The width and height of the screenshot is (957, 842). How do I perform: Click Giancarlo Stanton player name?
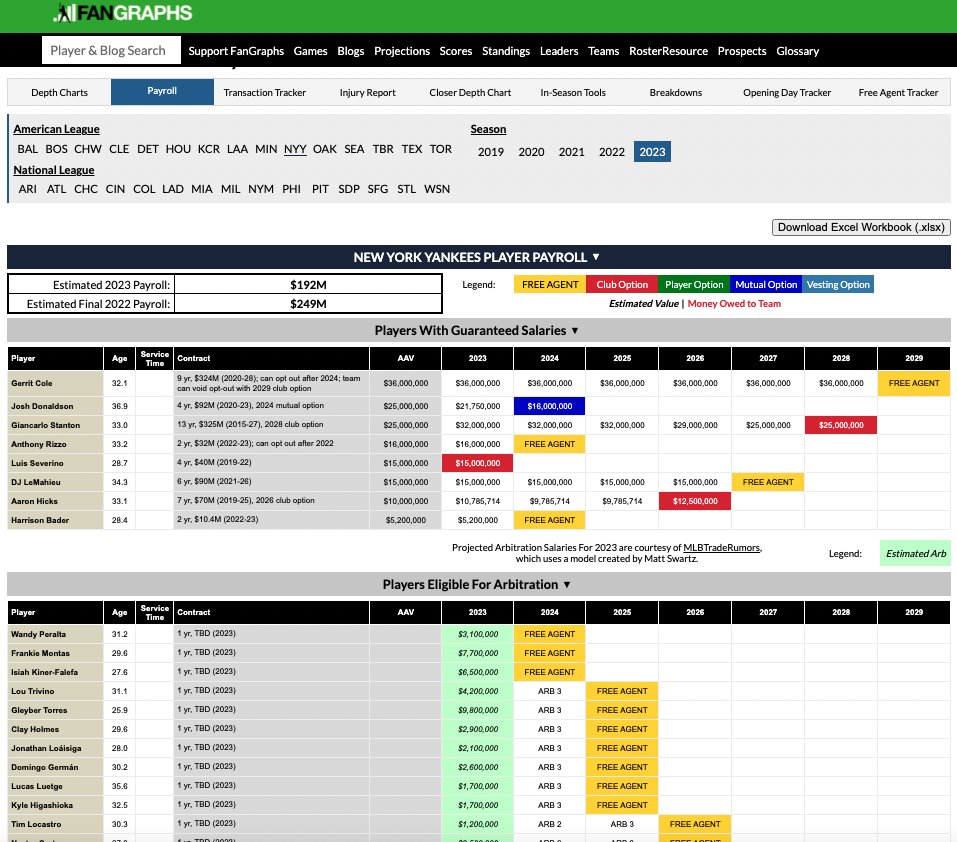tap(45, 425)
